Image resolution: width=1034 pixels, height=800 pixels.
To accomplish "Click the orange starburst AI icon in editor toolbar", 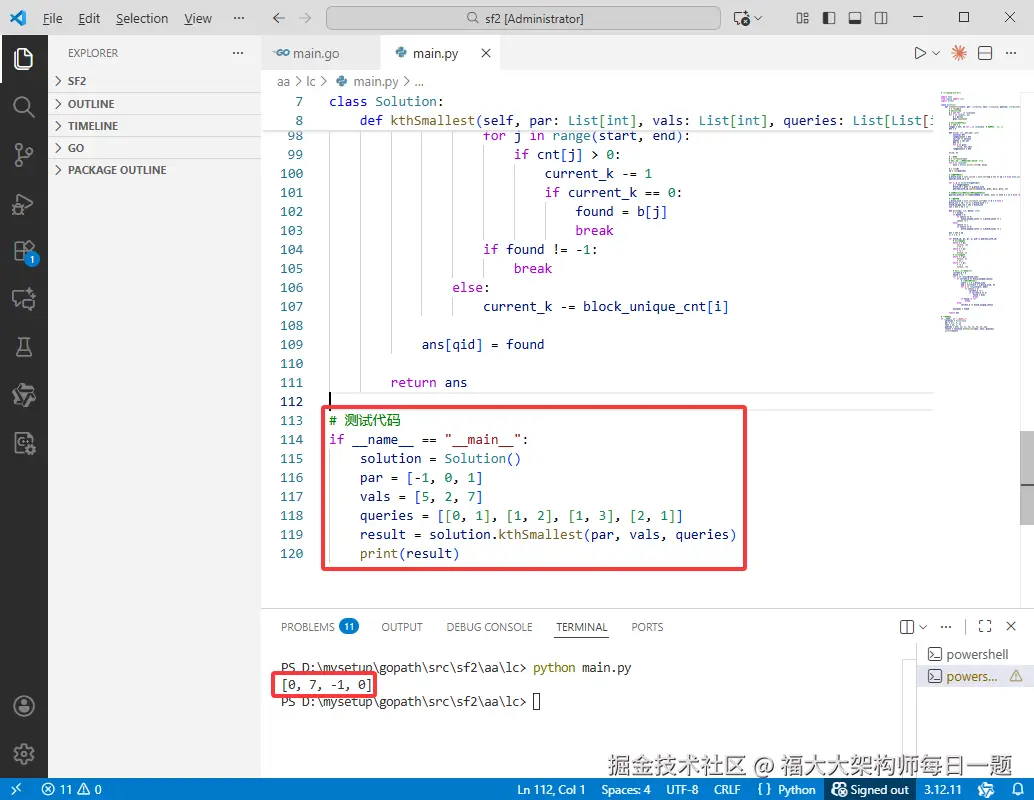I will 959,53.
